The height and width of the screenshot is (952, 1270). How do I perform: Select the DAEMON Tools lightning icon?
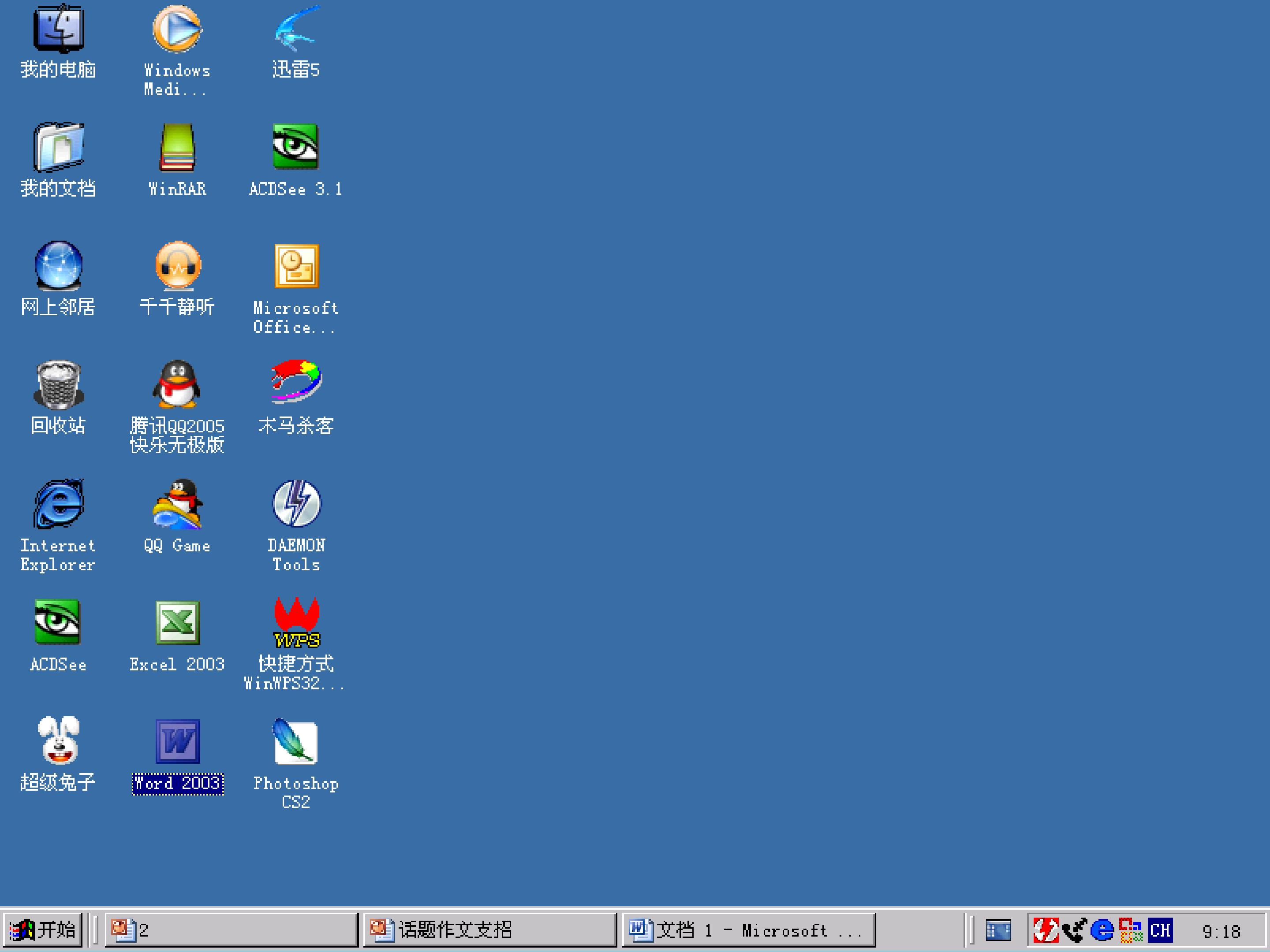pyautogui.click(x=296, y=503)
